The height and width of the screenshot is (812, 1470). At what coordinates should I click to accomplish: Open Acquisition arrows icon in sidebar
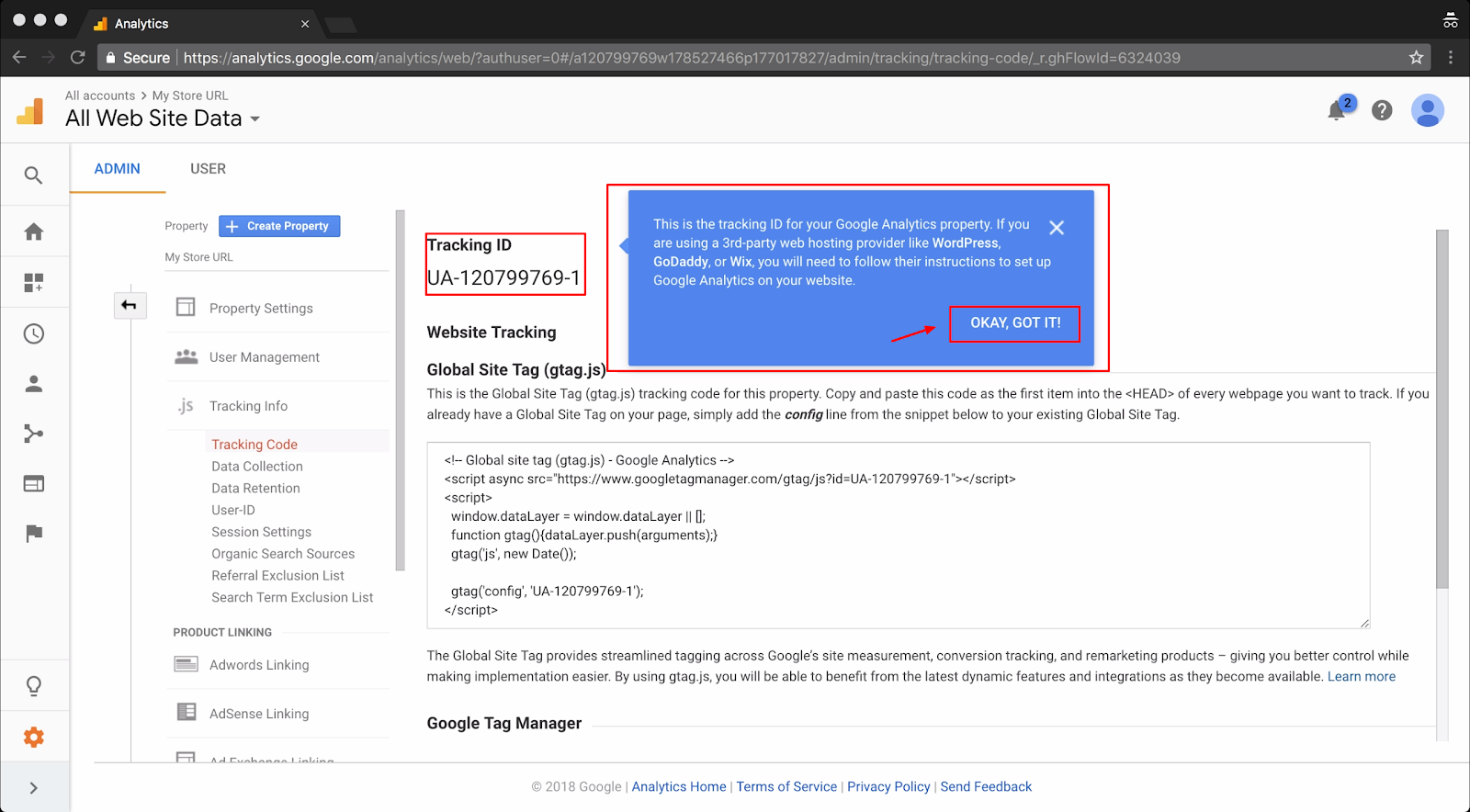click(x=34, y=434)
